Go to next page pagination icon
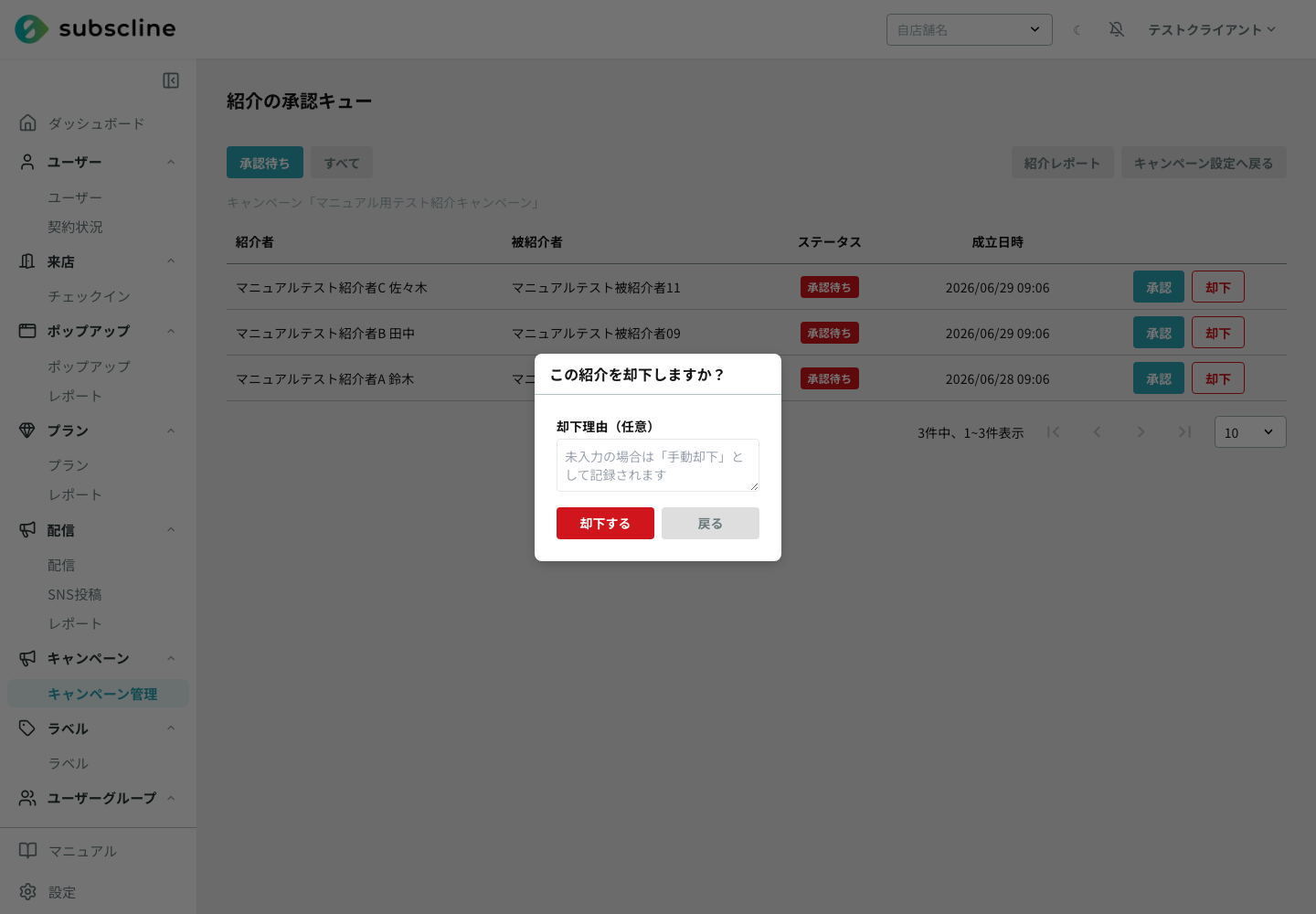The image size is (1316, 914). [1141, 431]
